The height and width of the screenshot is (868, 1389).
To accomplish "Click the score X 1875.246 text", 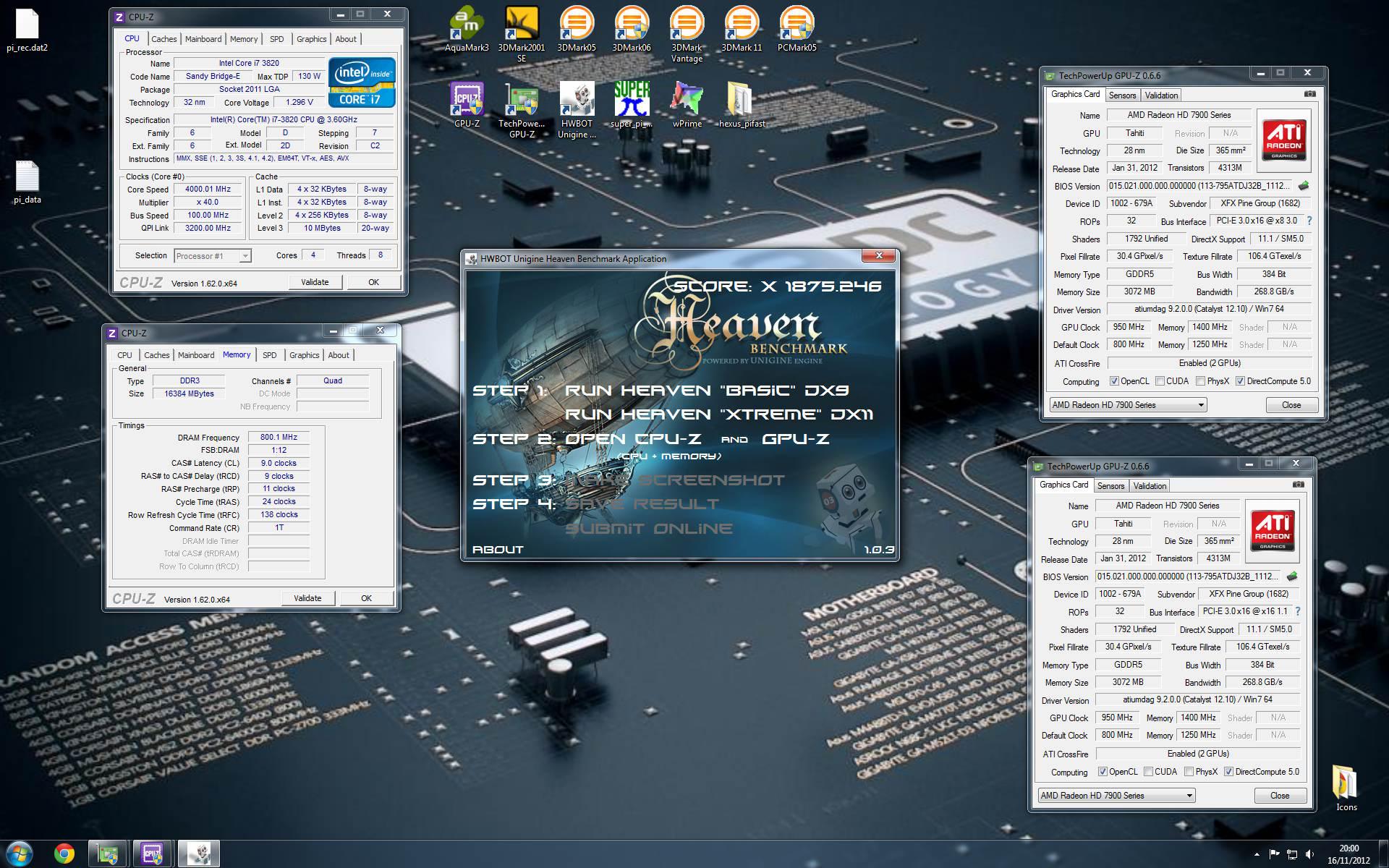I will pos(778,286).
